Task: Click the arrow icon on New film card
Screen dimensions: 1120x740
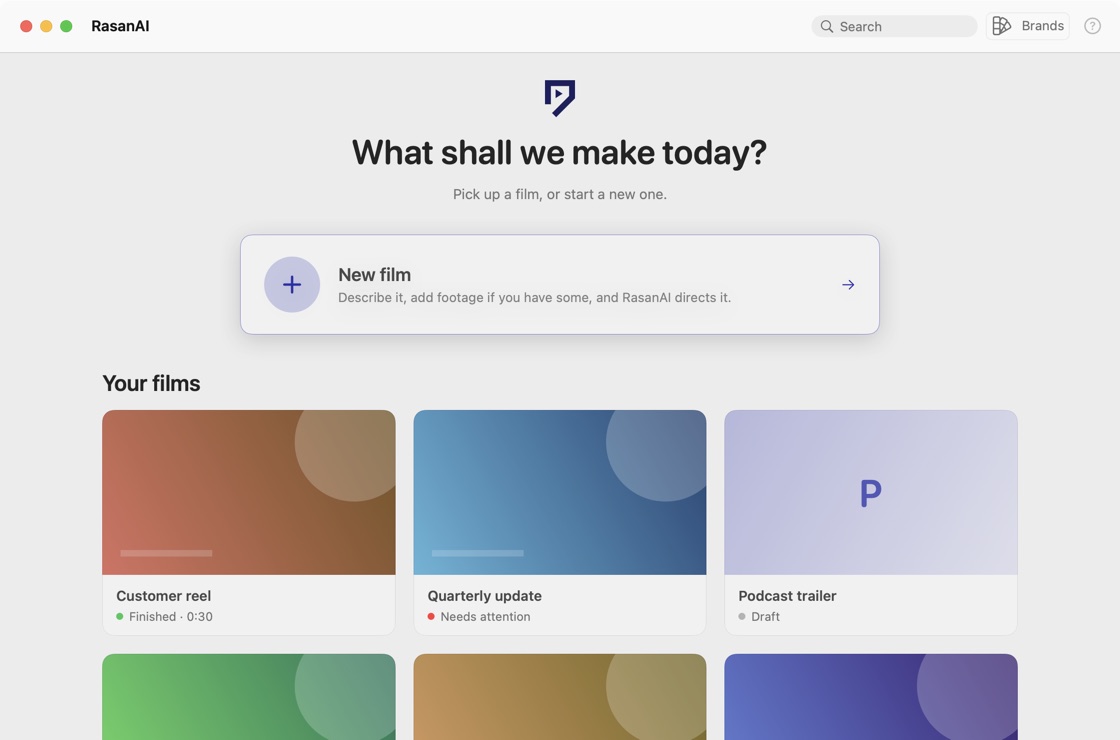Action: point(848,284)
